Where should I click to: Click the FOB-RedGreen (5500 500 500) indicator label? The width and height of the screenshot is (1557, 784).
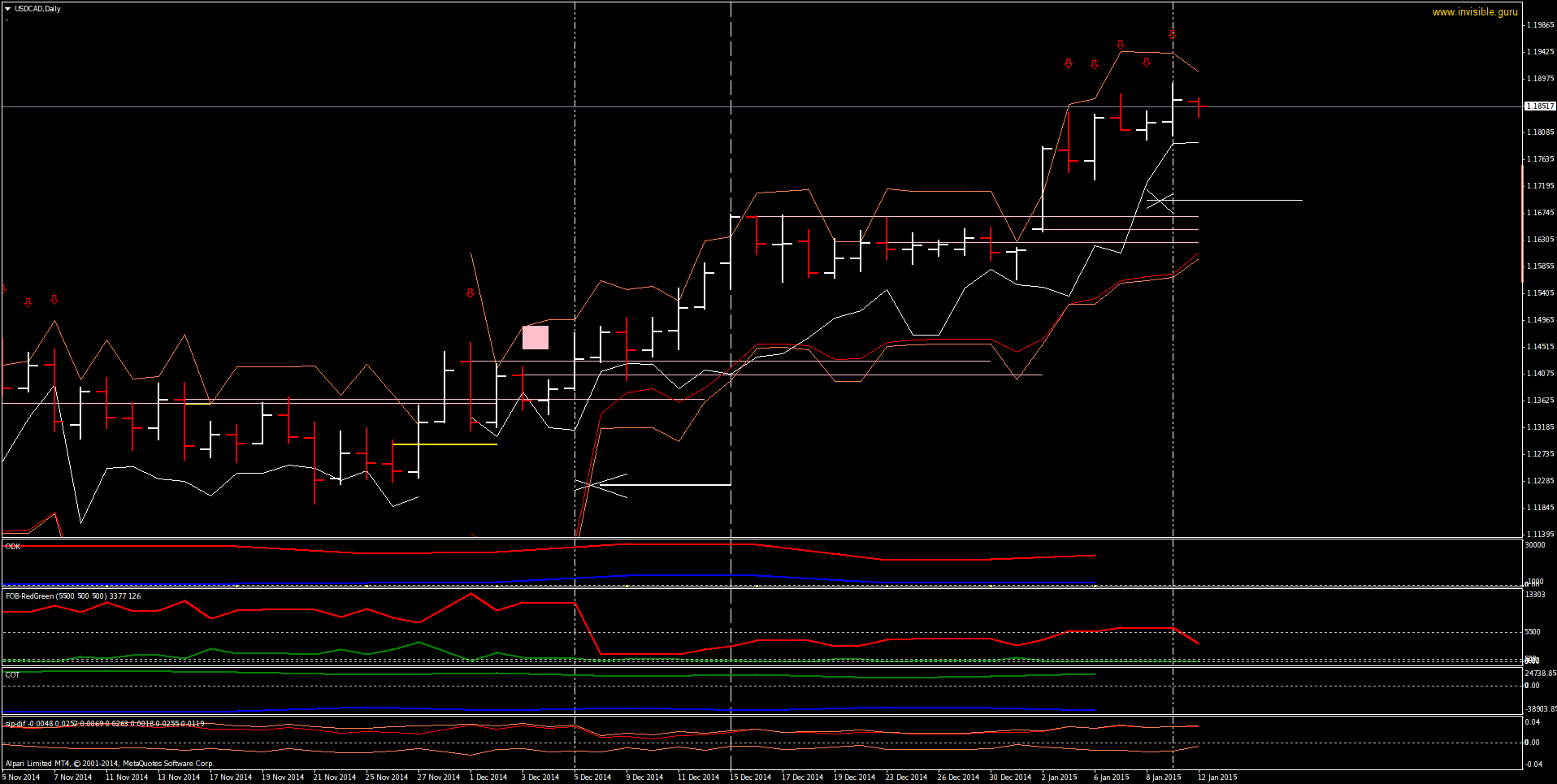pyautogui.click(x=73, y=596)
